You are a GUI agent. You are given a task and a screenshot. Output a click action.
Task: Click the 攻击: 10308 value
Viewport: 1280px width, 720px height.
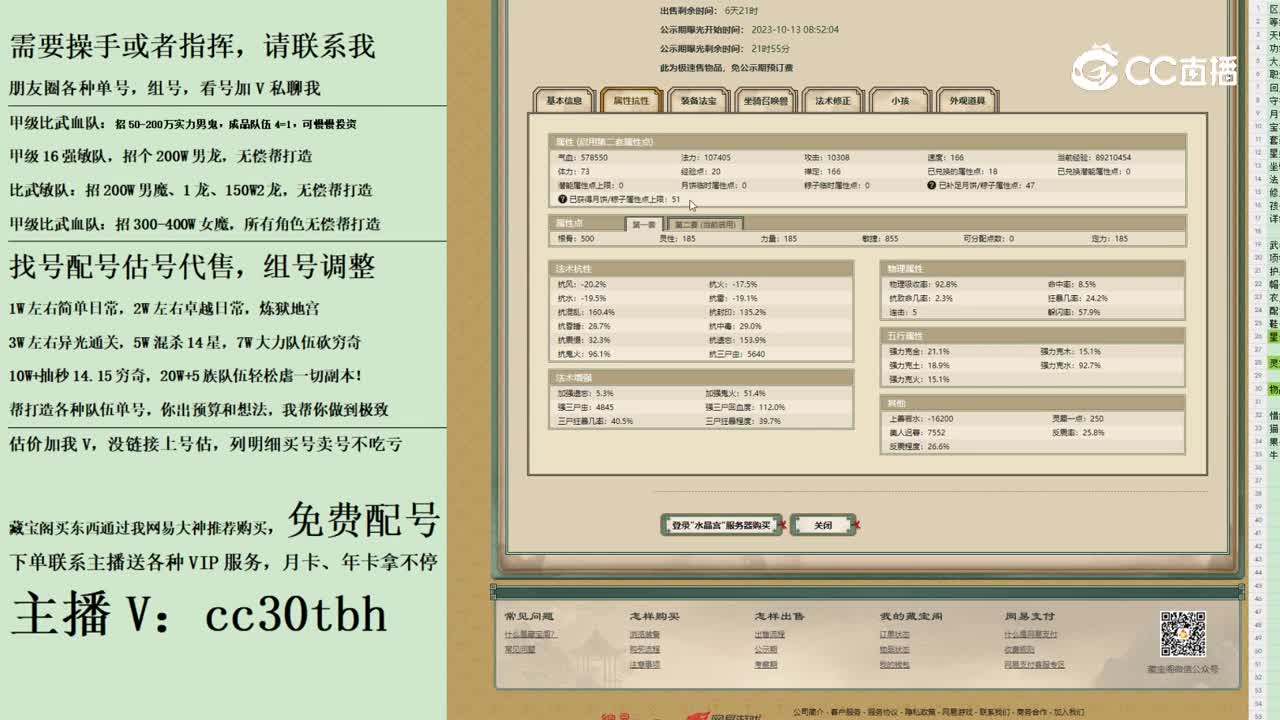pyautogui.click(x=827, y=158)
